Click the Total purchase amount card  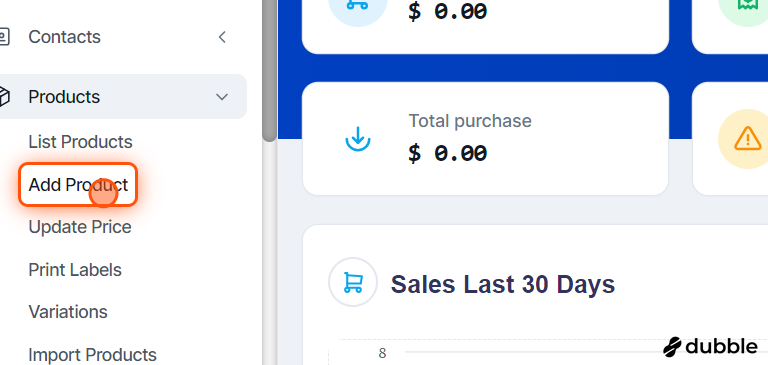(x=485, y=139)
